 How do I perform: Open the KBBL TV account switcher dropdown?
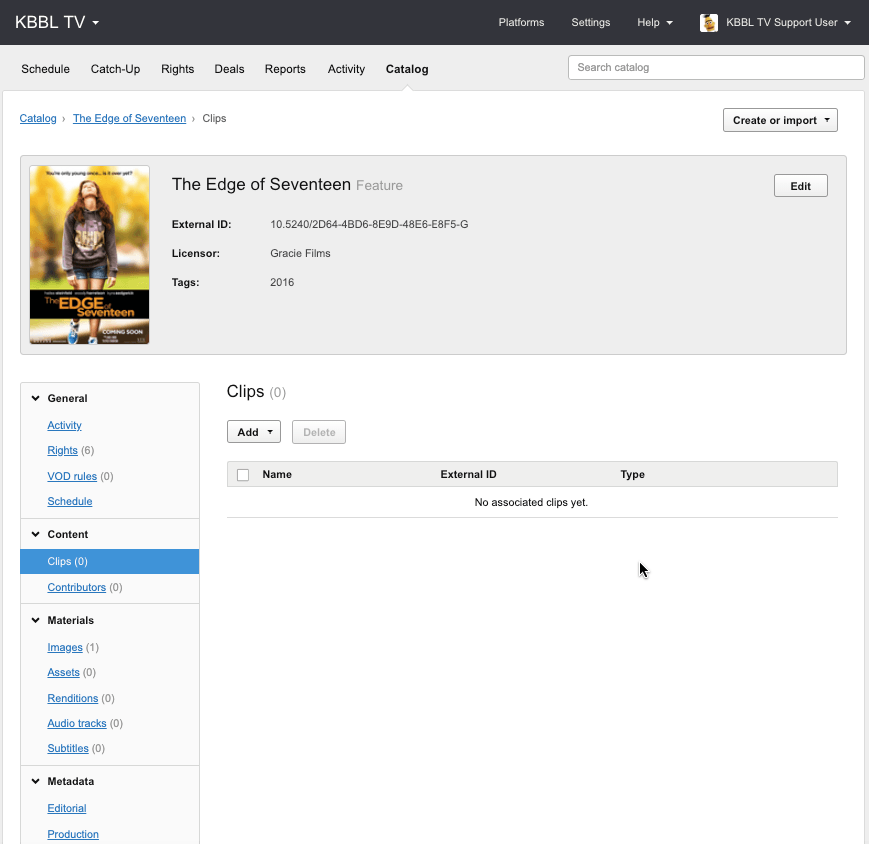coord(57,22)
